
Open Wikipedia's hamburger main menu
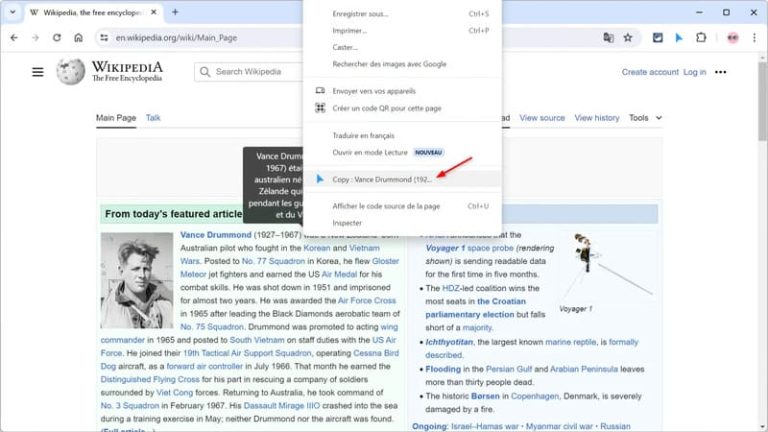pos(38,72)
